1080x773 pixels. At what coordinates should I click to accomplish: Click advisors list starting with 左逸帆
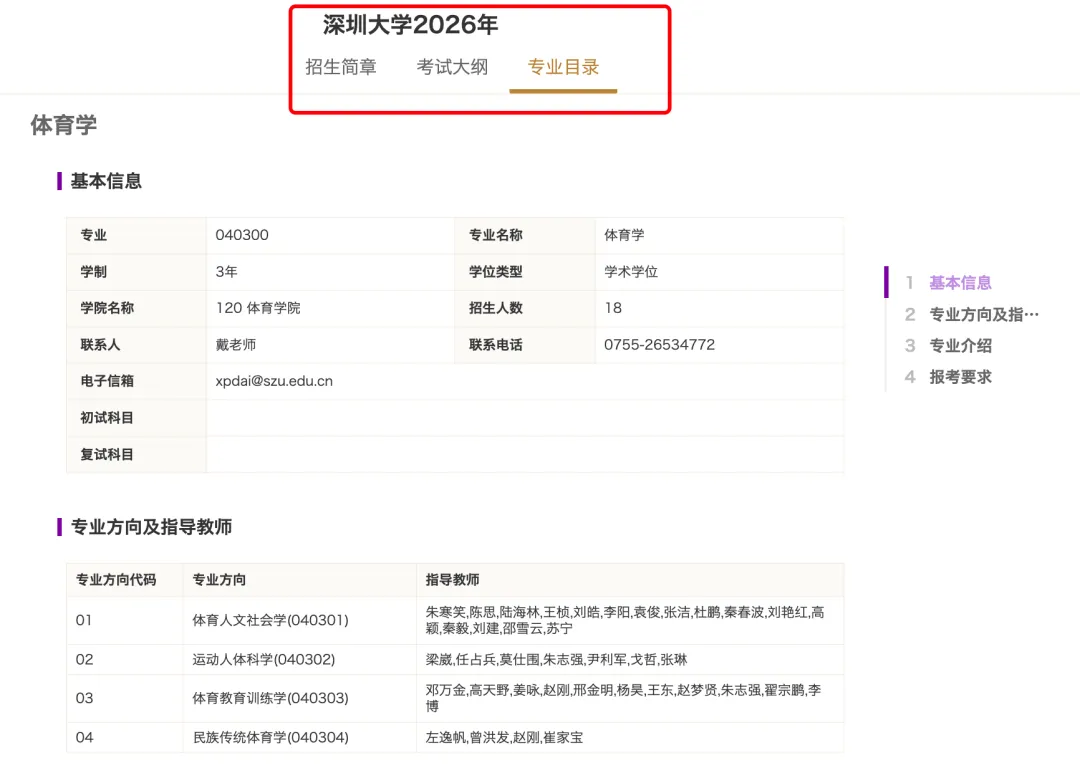tap(503, 737)
